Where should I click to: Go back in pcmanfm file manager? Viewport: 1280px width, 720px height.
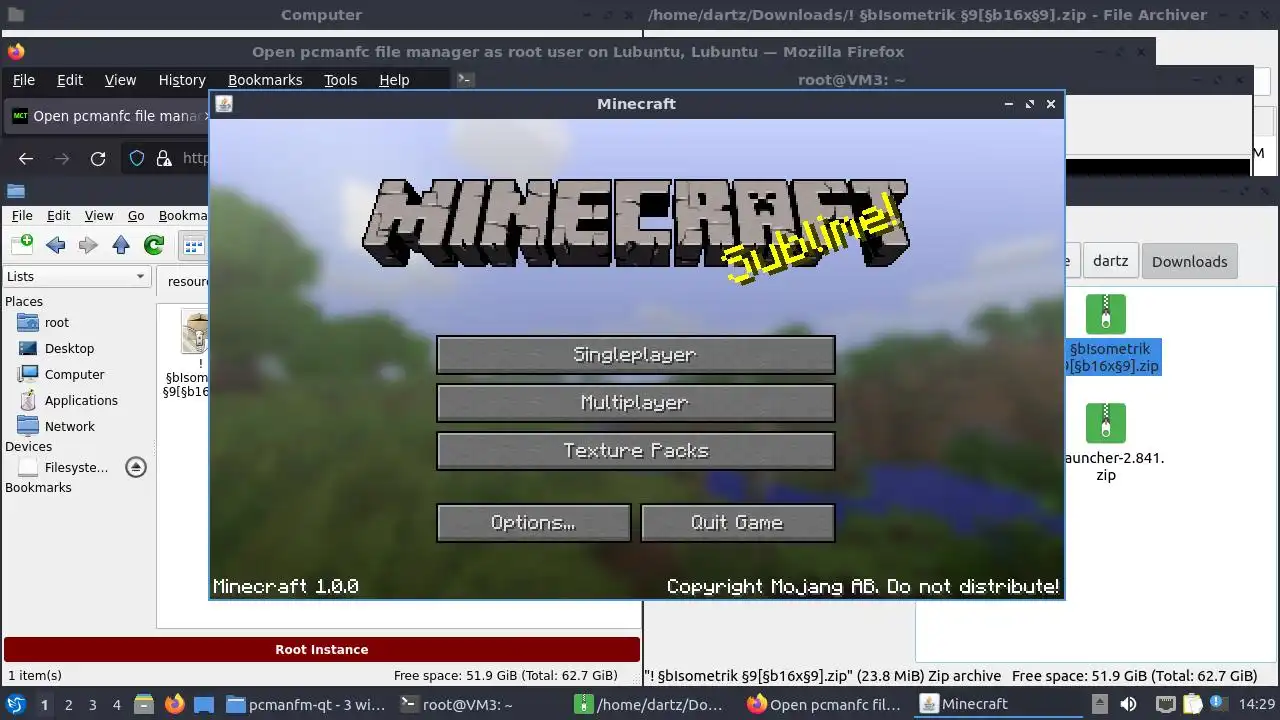tap(56, 245)
